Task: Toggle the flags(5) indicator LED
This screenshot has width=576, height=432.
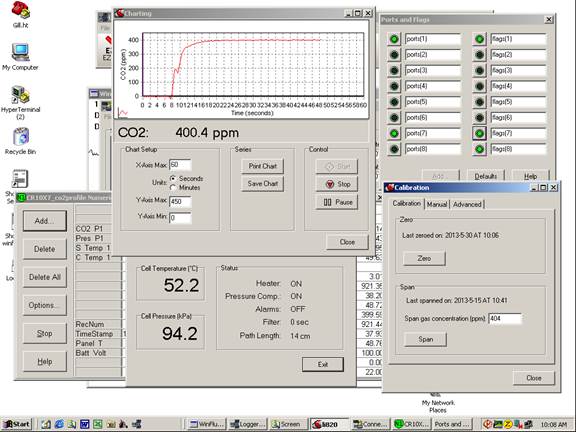Action: click(x=479, y=102)
